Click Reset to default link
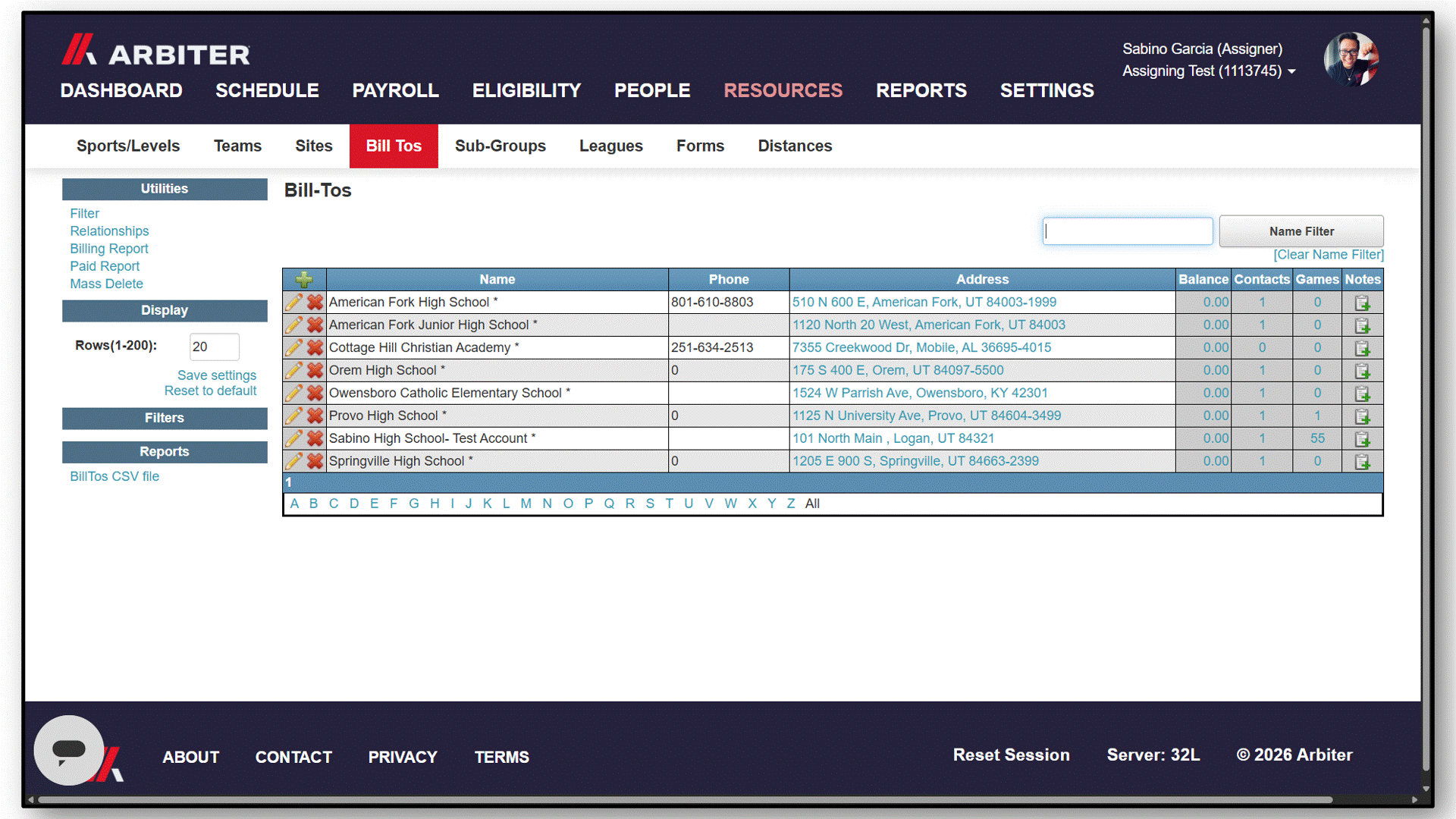 [211, 391]
